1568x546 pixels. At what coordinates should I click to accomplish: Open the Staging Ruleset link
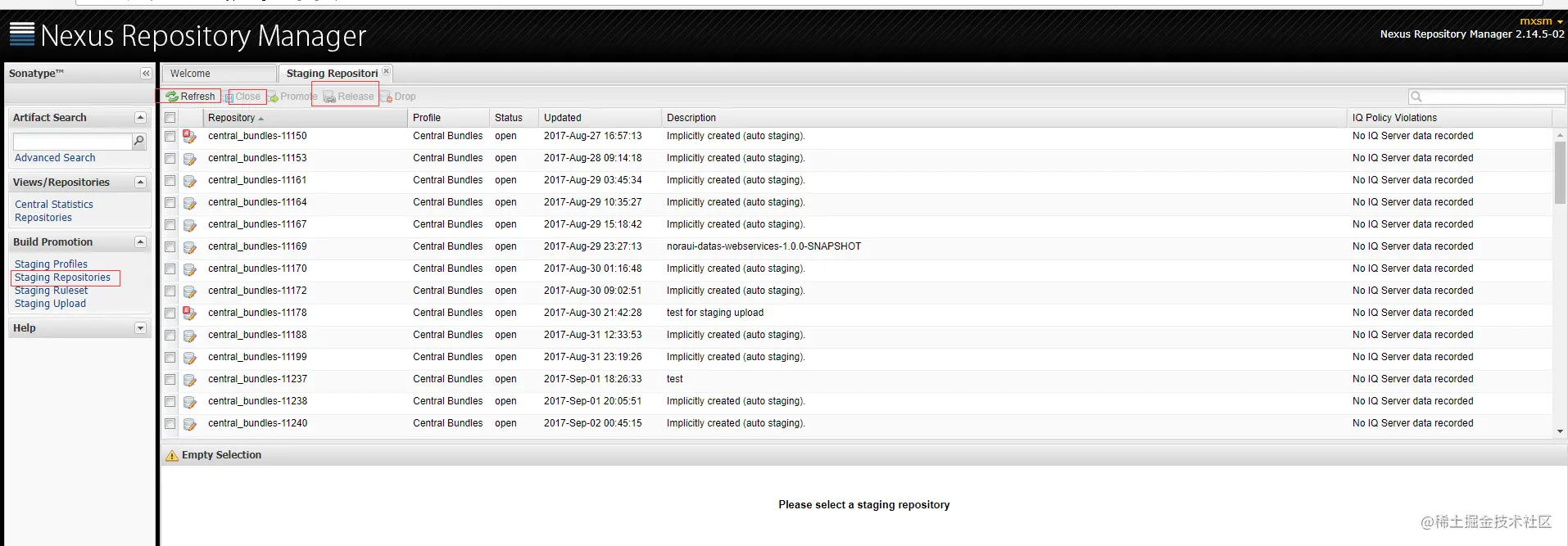[51, 291]
